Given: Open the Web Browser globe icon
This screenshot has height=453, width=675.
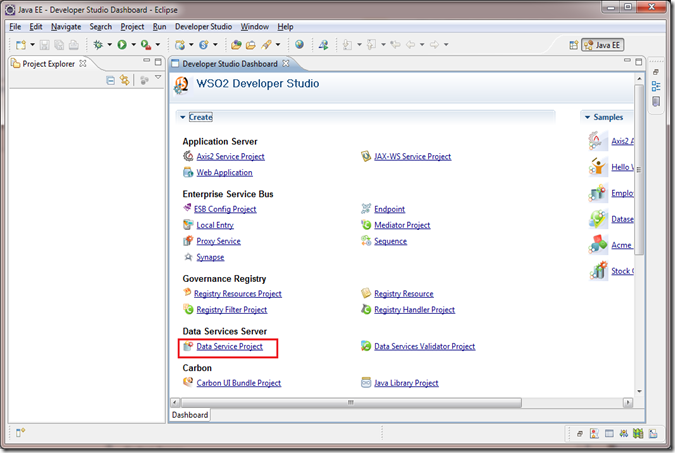Looking at the screenshot, I should [299, 44].
